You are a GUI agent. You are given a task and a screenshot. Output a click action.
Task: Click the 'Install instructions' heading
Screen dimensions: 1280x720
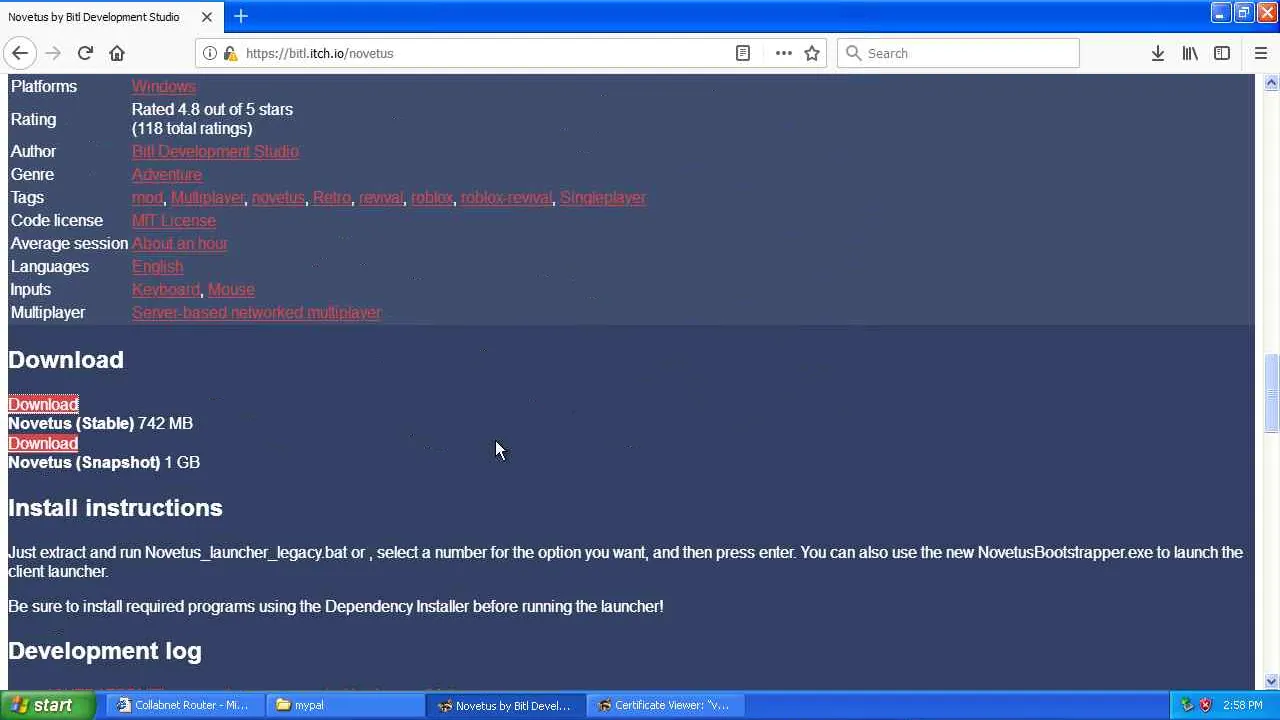[x=115, y=508]
